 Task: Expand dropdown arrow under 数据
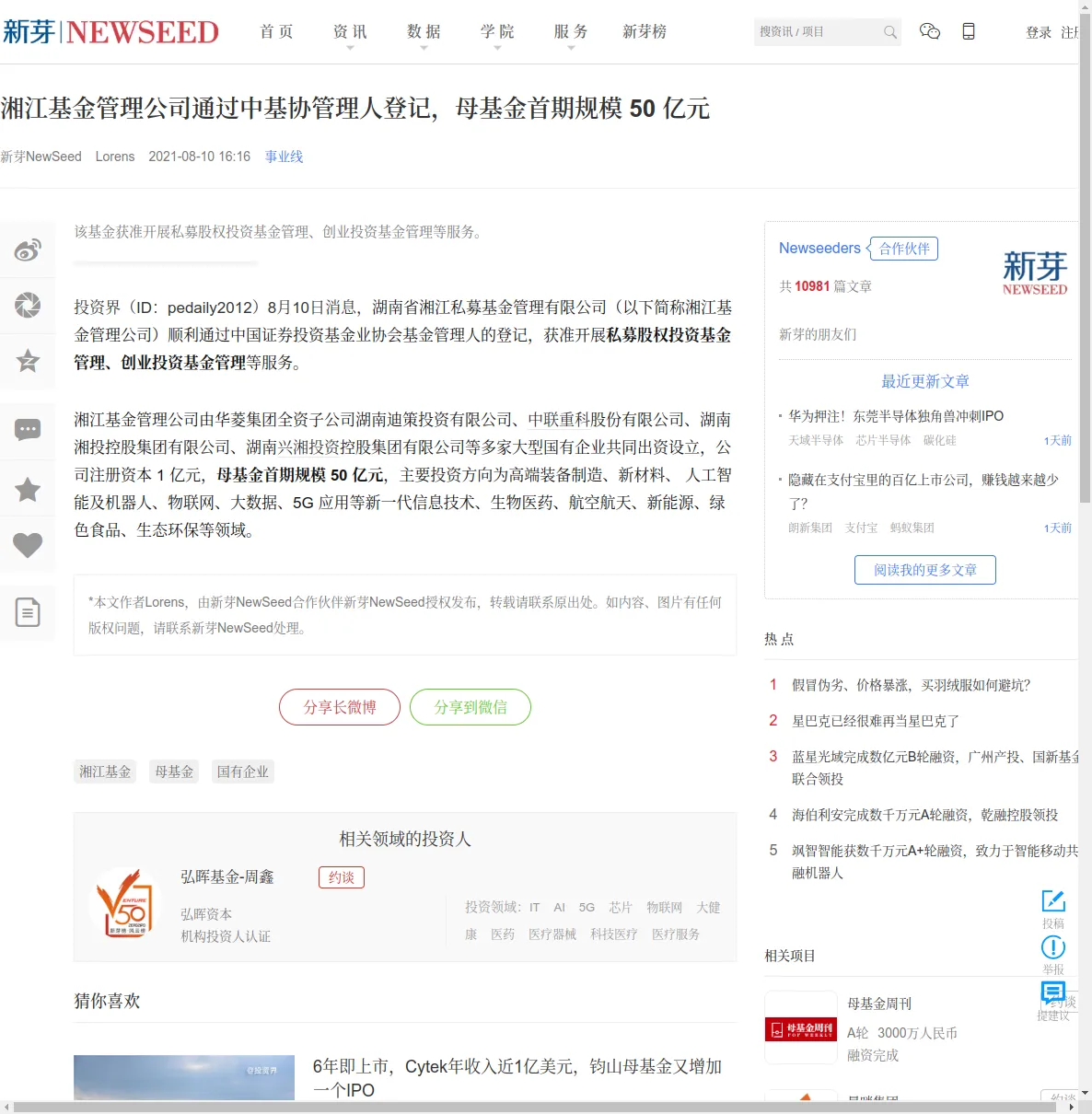[x=424, y=48]
